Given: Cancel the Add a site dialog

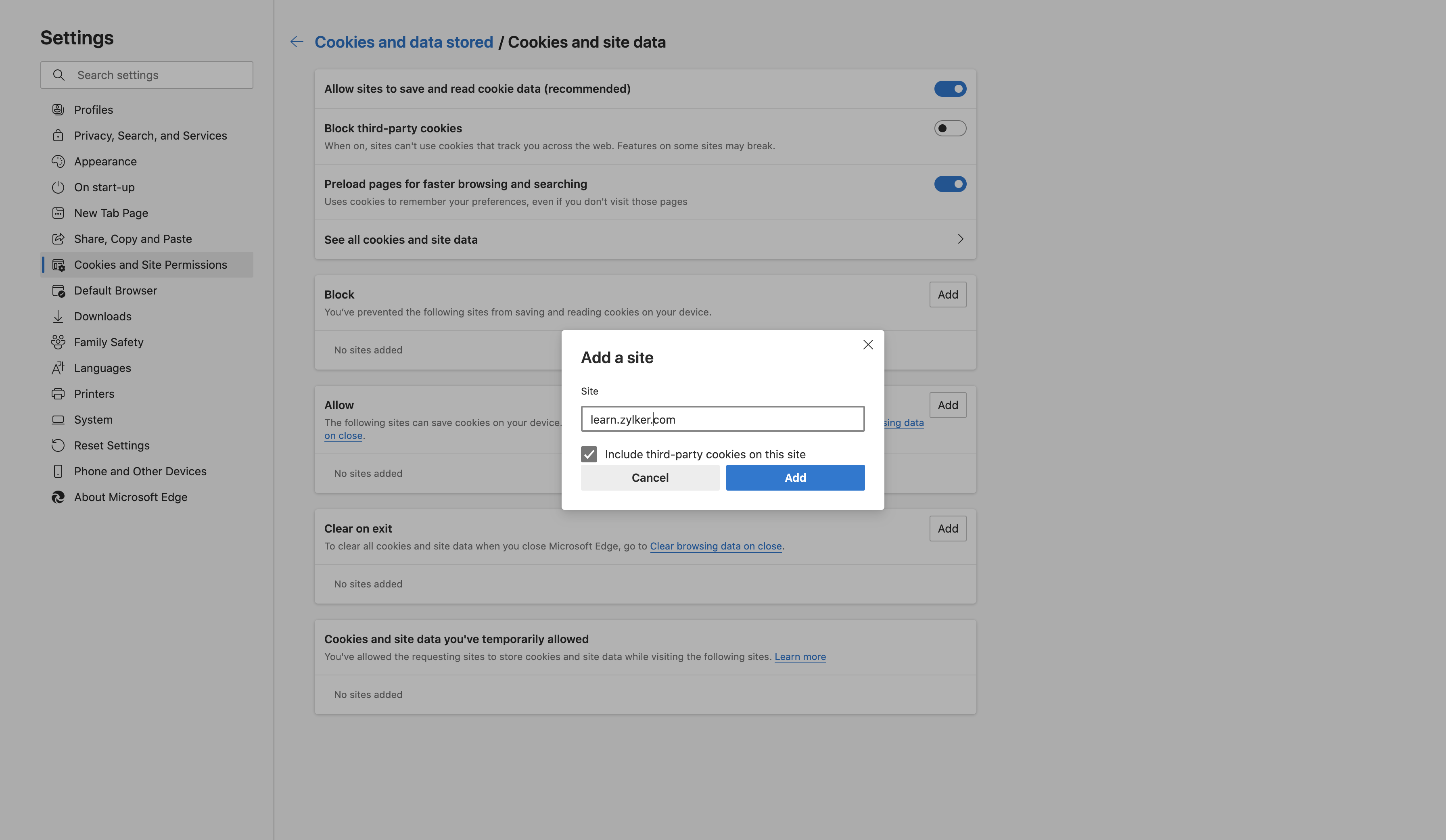Looking at the screenshot, I should pyautogui.click(x=650, y=477).
